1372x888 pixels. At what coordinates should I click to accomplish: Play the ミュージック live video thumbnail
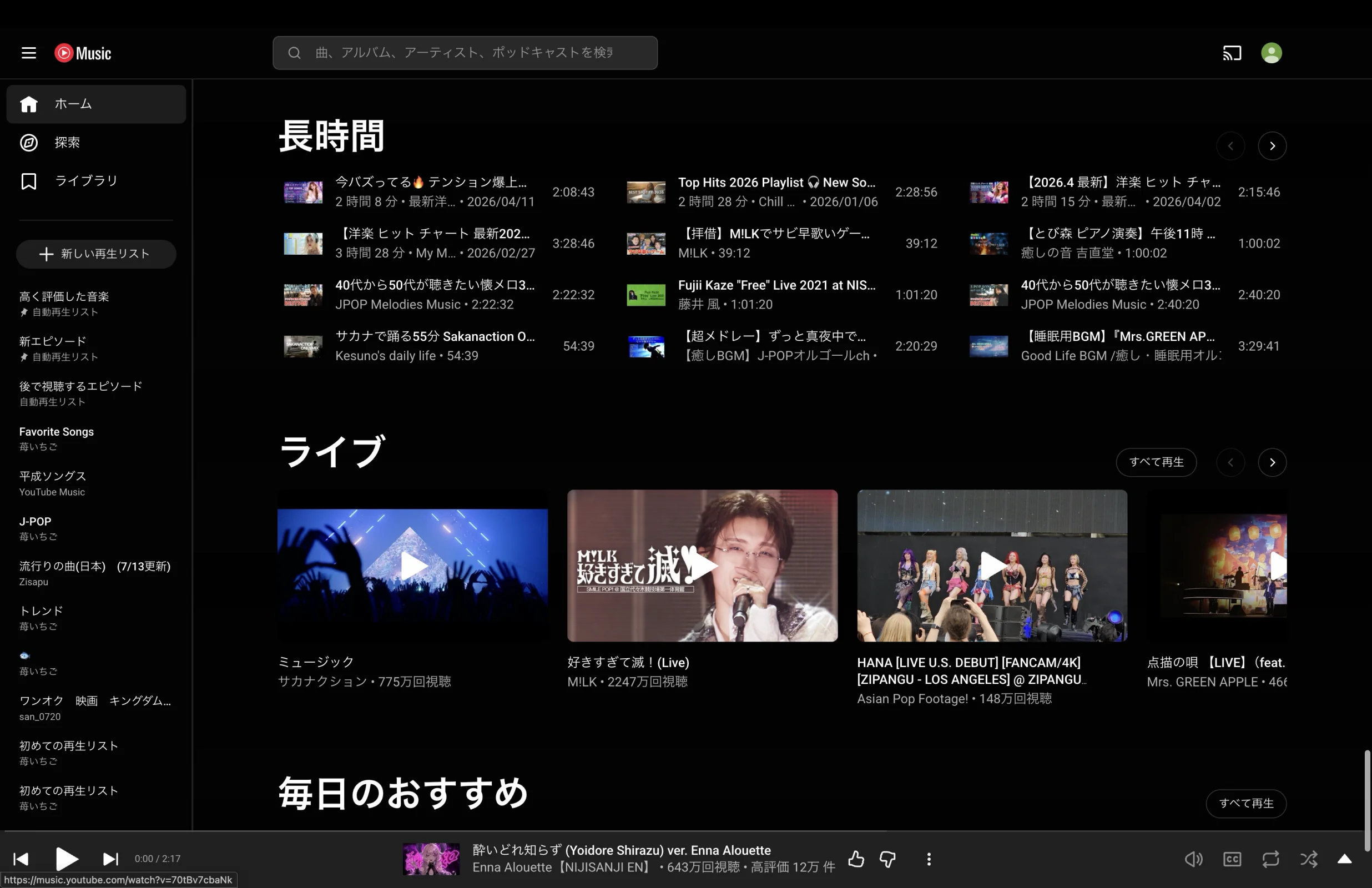tap(413, 566)
